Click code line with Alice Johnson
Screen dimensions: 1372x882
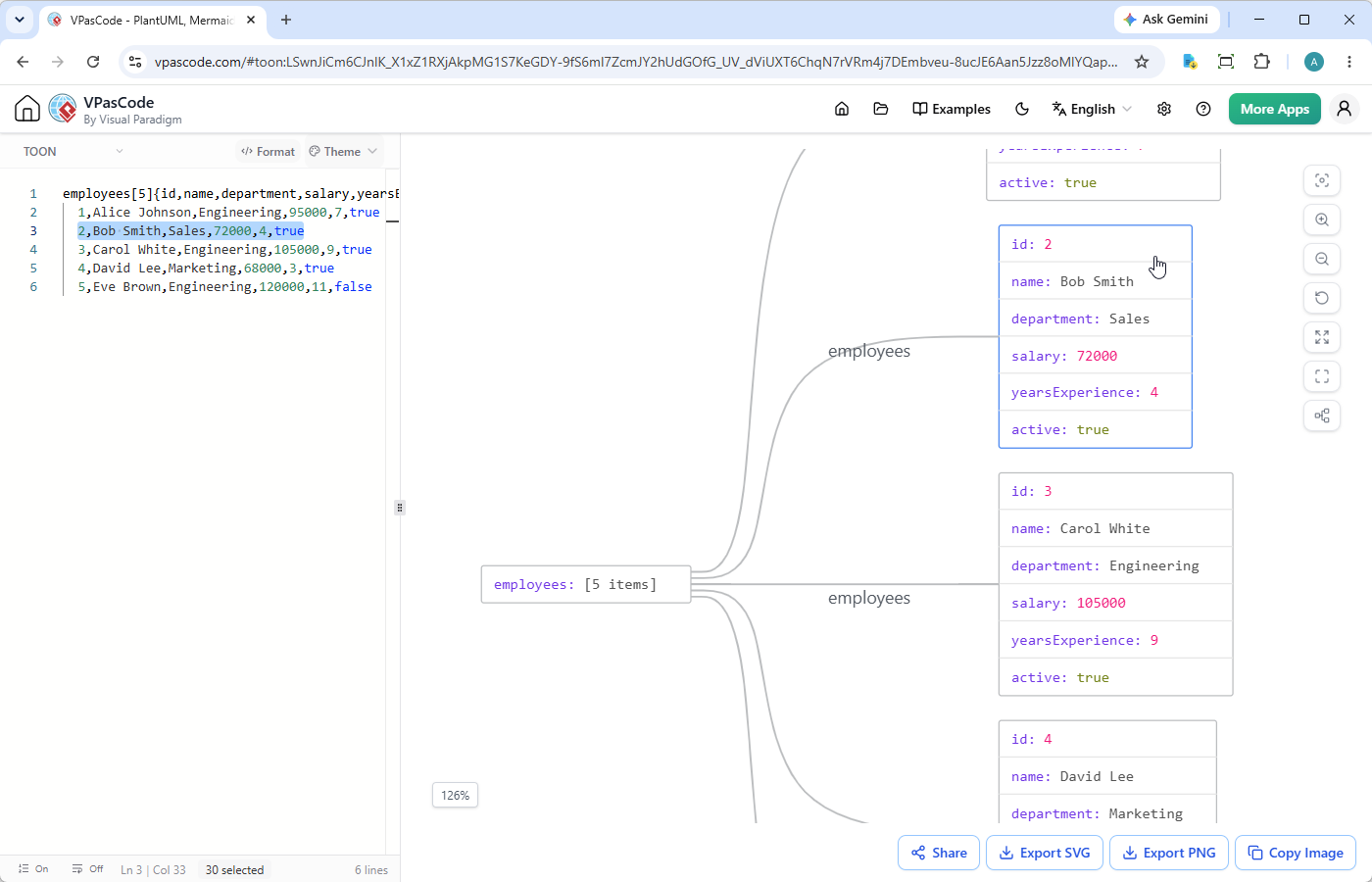pos(228,212)
